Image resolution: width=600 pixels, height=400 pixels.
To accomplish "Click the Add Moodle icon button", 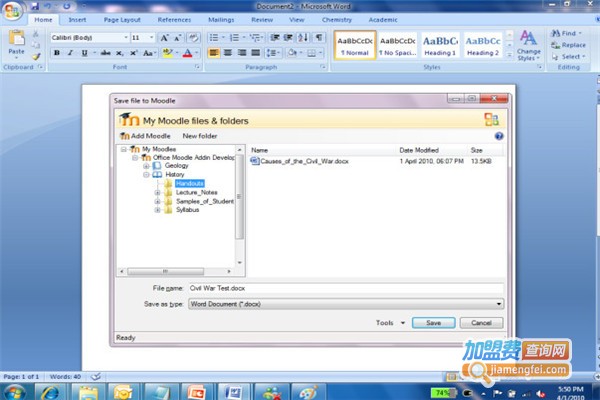I will (x=124, y=135).
